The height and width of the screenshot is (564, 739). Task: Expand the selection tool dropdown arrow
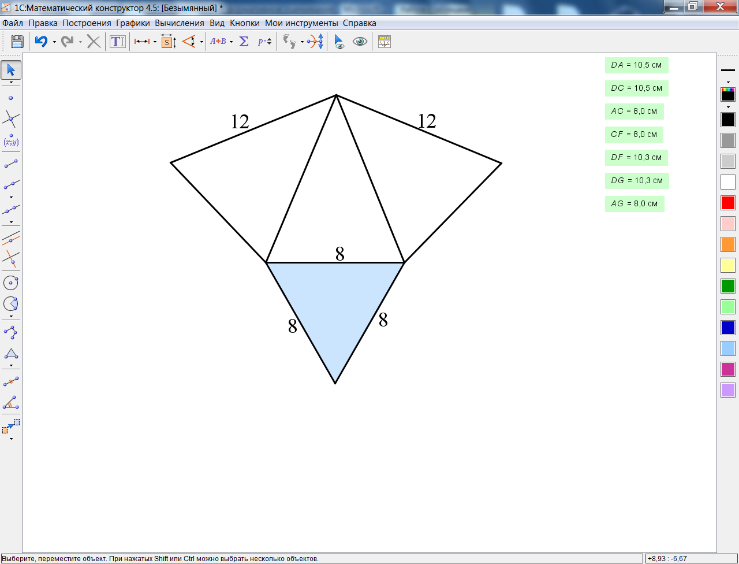(11, 82)
